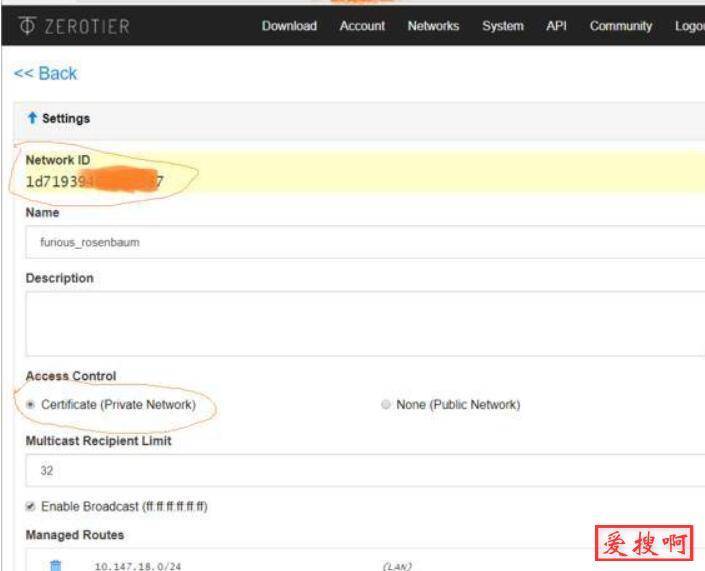Open the Download page
The width and height of the screenshot is (705, 571).
pyautogui.click(x=289, y=26)
